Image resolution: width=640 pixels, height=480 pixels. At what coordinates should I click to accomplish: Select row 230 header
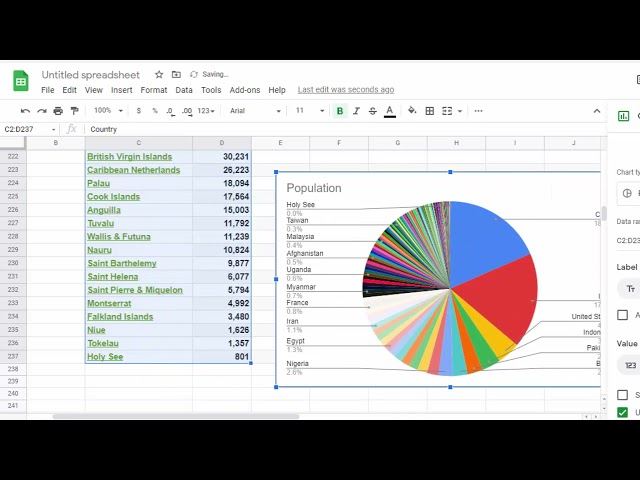coord(13,263)
